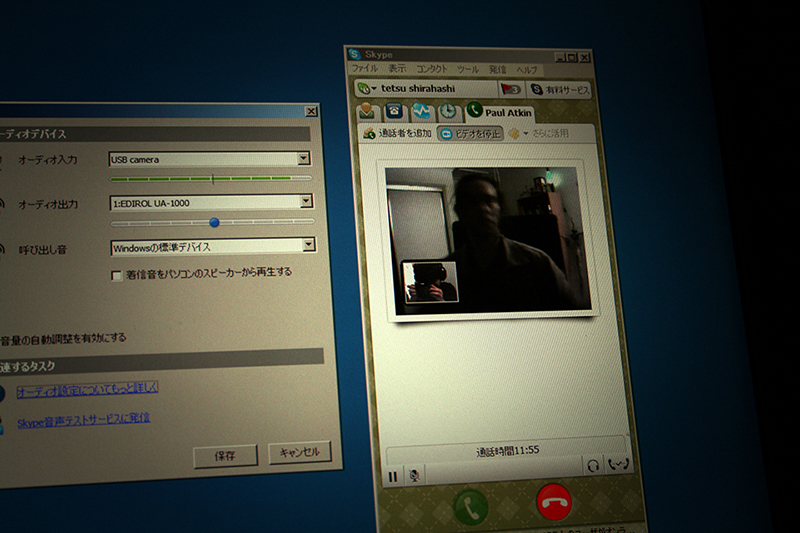The image size is (800, 533).
Task: Click the green call button
Action: [x=470, y=506]
